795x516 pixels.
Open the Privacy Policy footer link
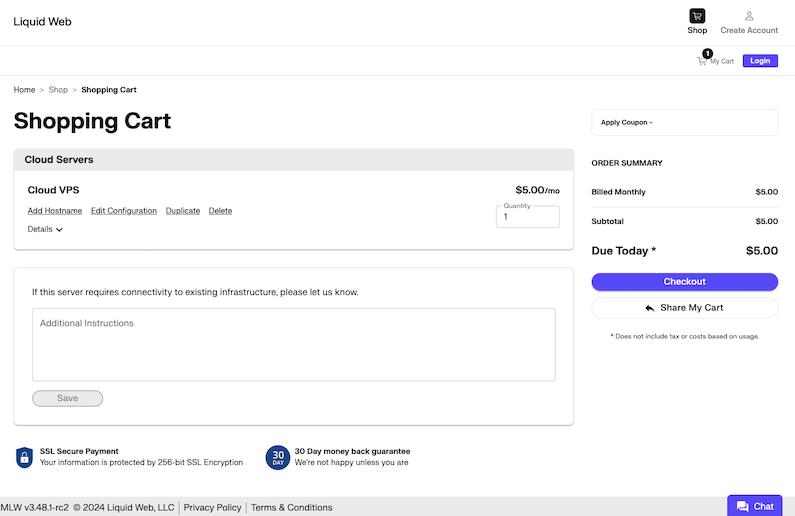pos(212,507)
